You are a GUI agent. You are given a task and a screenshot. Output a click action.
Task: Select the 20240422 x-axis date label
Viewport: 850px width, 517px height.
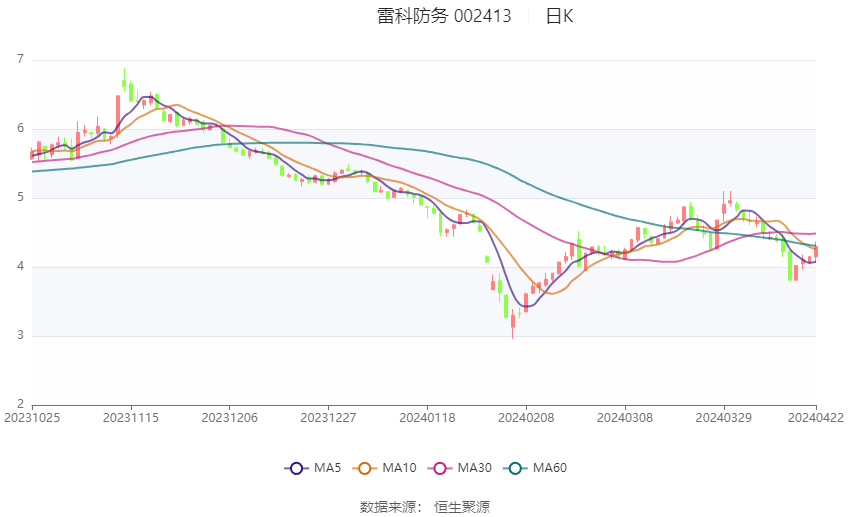tap(815, 418)
